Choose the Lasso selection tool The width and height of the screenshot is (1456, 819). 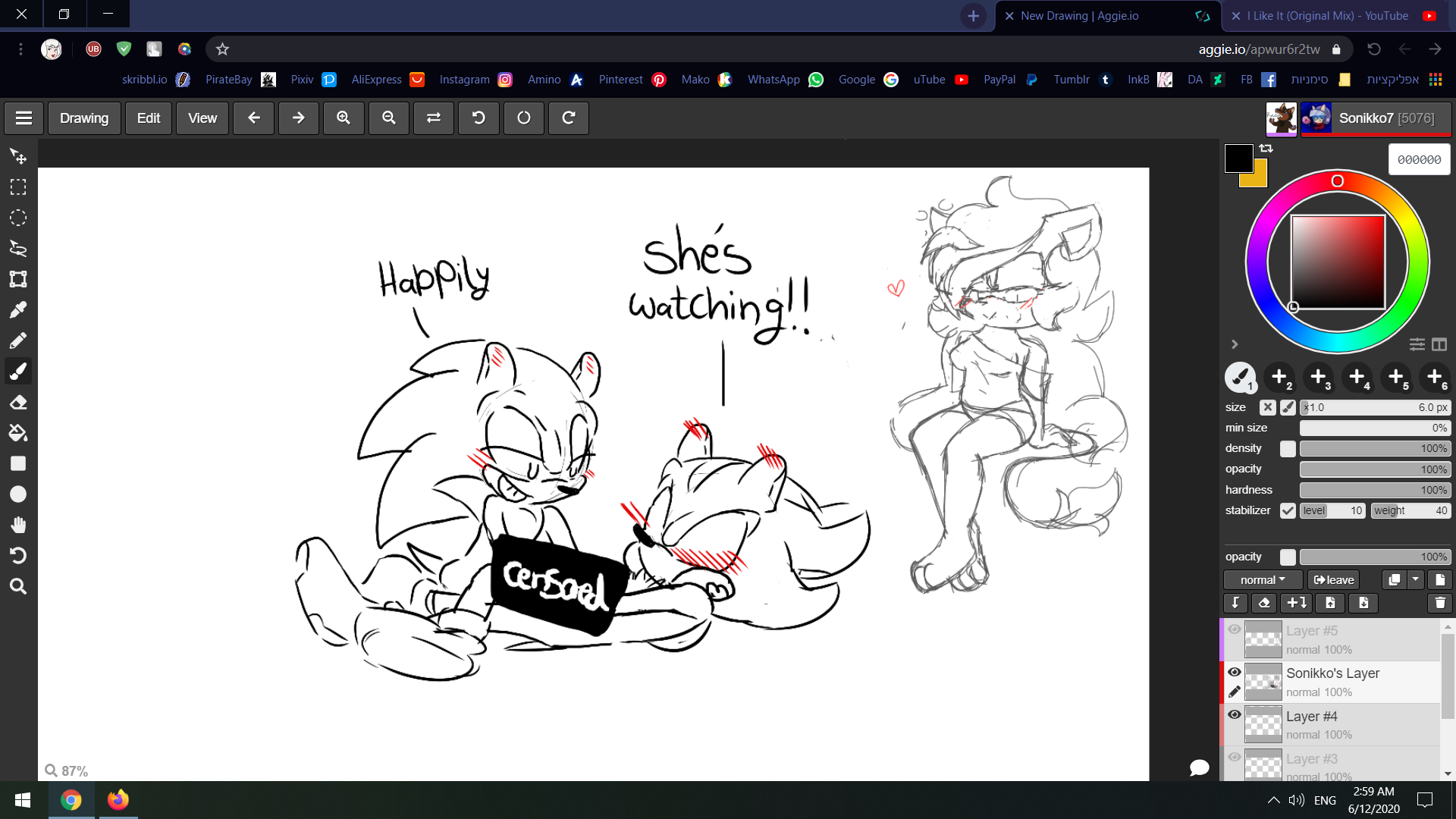tap(18, 248)
